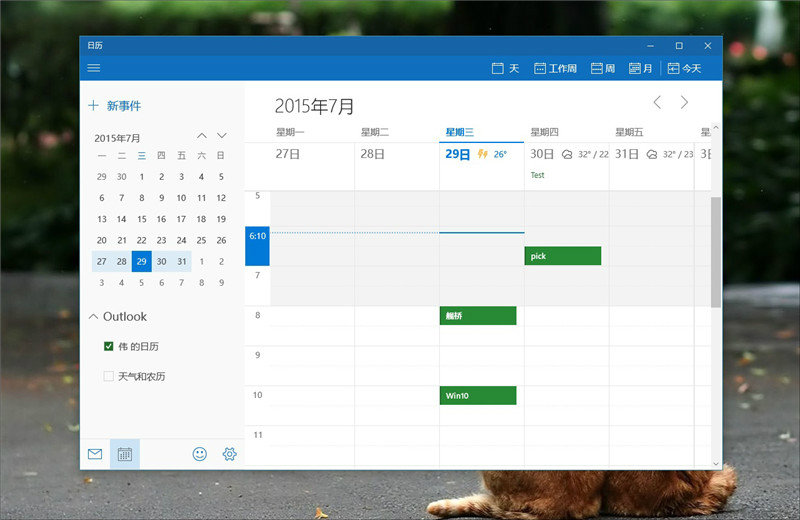
Task: Maximize the 日历 window
Action: (x=679, y=45)
